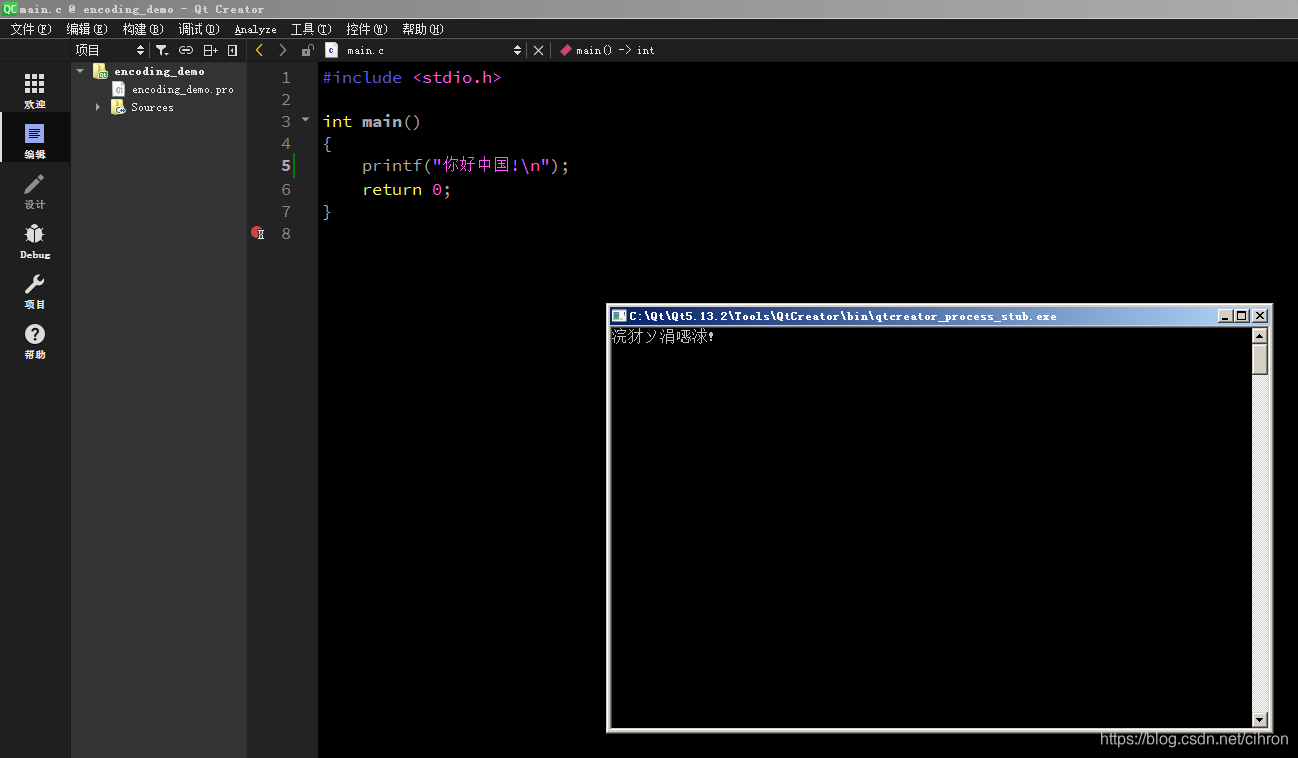Click the breakpoint marker on line 8

(x=257, y=233)
